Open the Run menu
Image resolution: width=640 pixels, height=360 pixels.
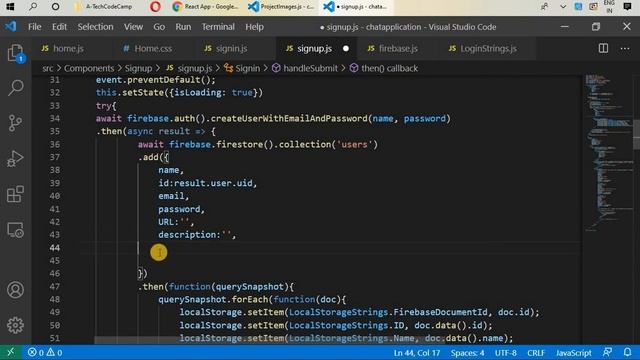pyautogui.click(x=183, y=27)
